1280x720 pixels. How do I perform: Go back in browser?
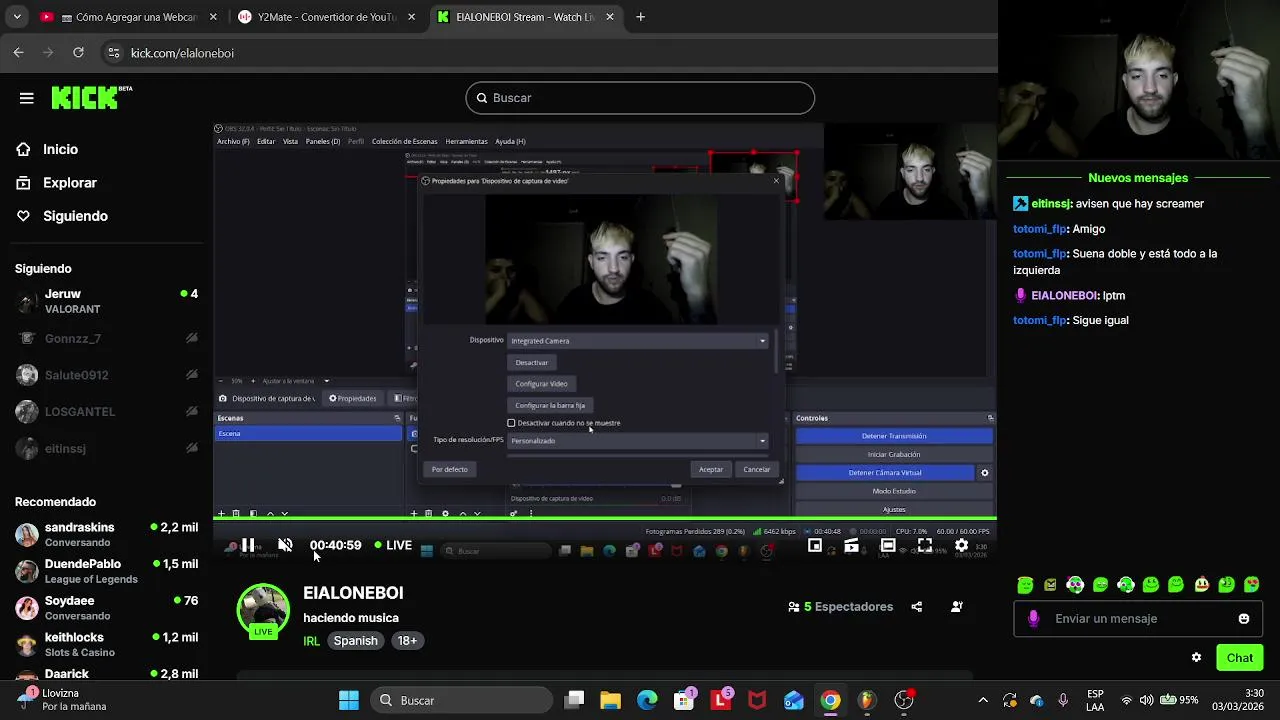[19, 53]
